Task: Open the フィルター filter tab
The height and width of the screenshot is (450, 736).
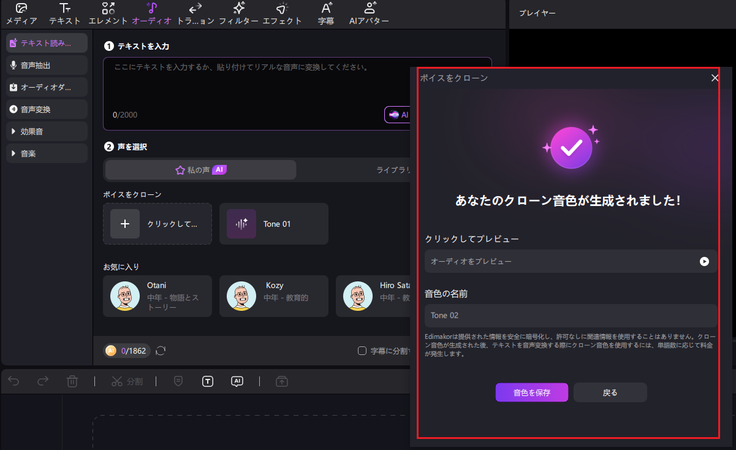Action: click(x=238, y=14)
